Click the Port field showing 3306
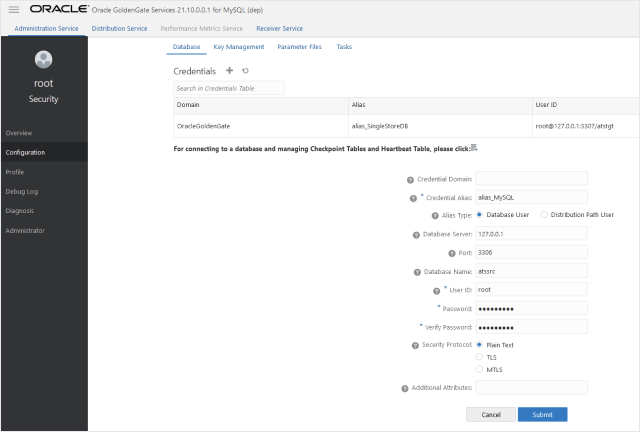This screenshot has height=432, width=640. pyautogui.click(x=531, y=252)
